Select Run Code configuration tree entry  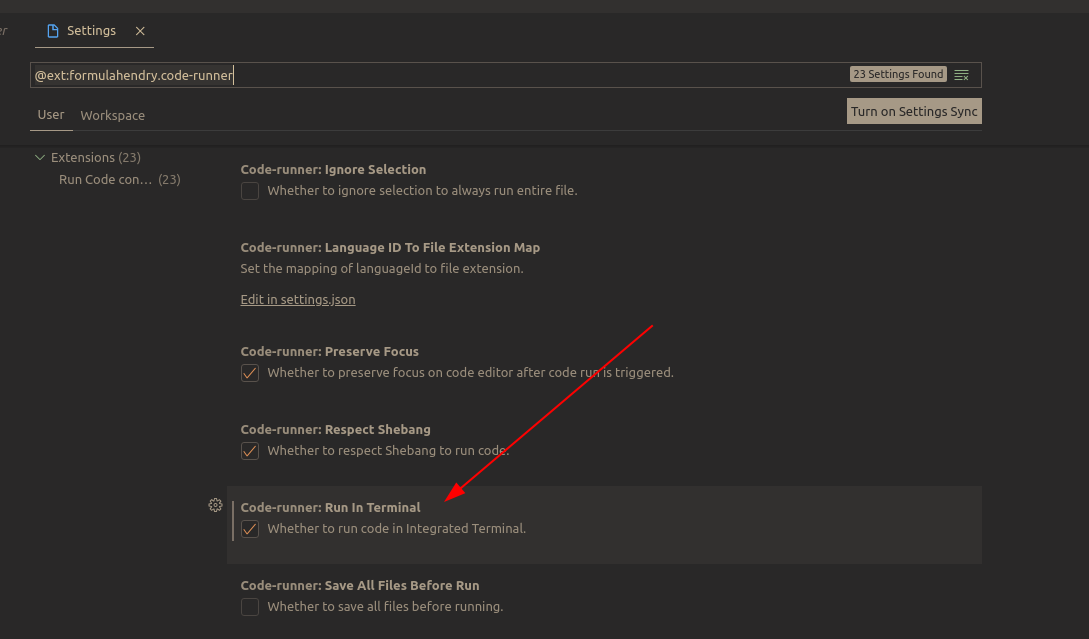pos(119,180)
